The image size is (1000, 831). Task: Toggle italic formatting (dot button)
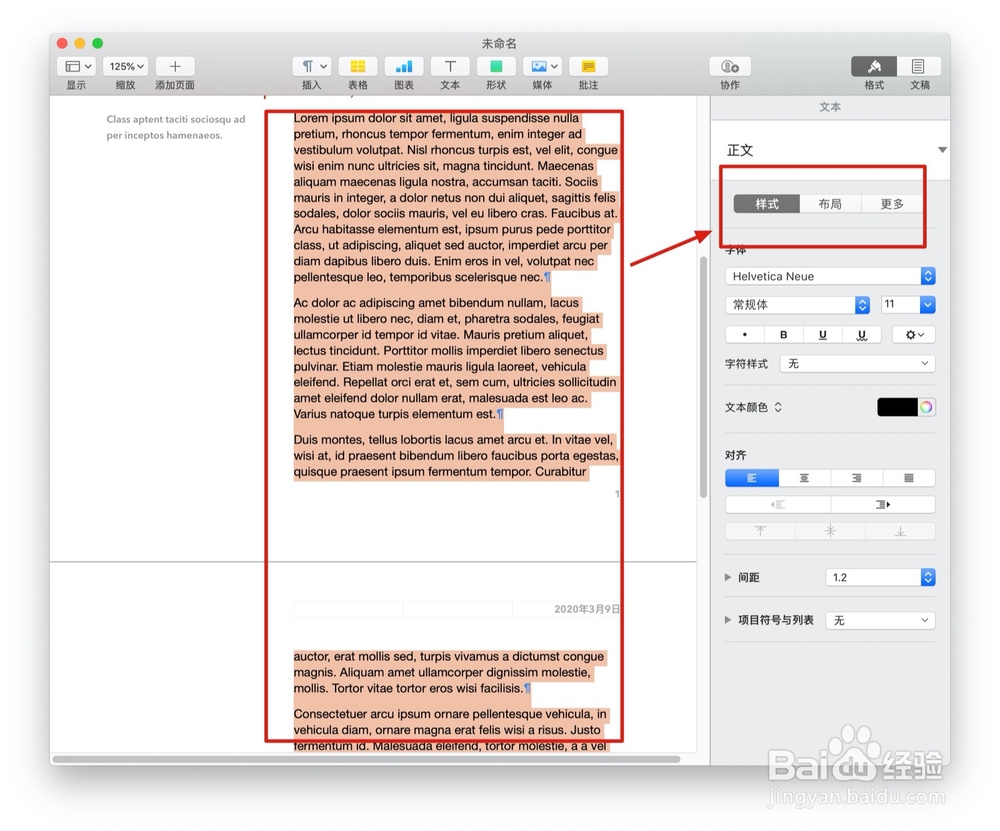pyautogui.click(x=745, y=335)
